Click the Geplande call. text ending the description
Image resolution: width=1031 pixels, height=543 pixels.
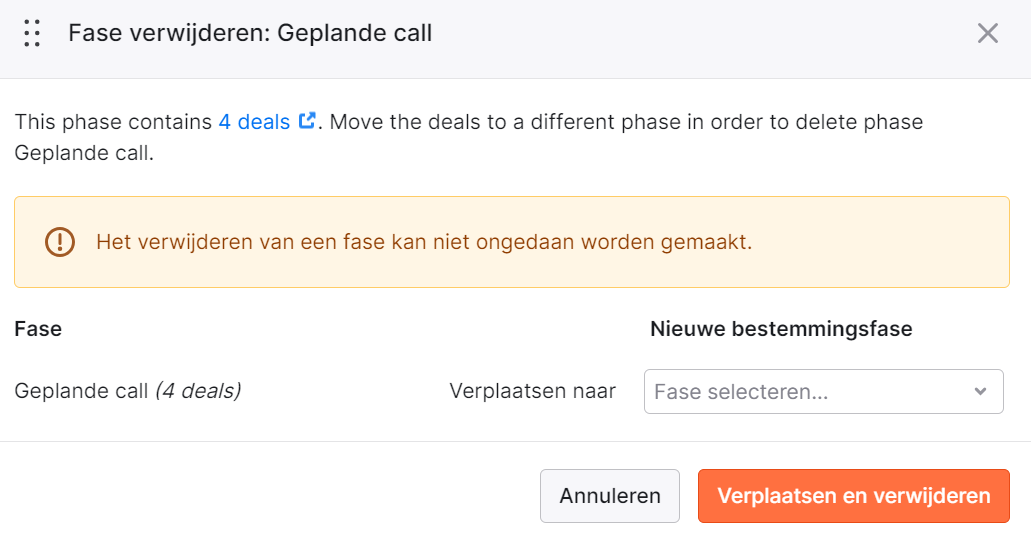[84, 153]
